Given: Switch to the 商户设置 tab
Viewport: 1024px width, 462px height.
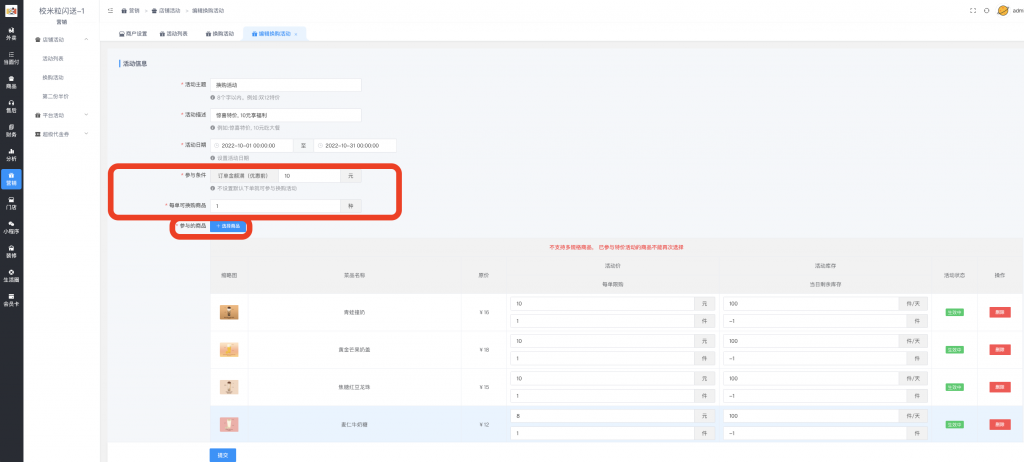Looking at the screenshot, I should click(x=133, y=33).
